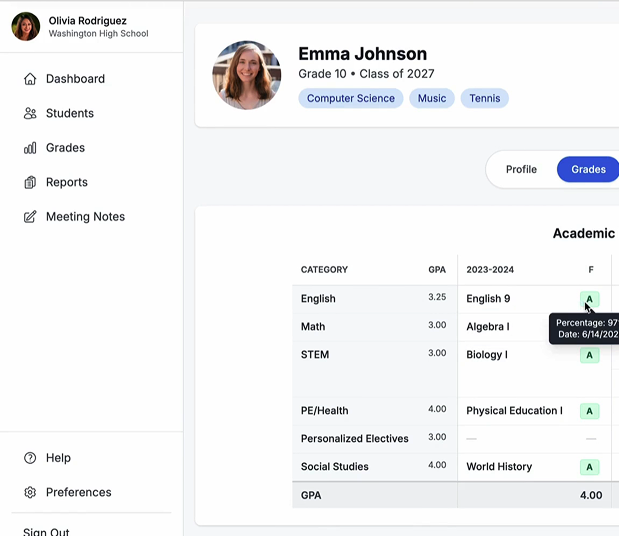Click the Preferences gear icon
This screenshot has width=619, height=536.
30,492
